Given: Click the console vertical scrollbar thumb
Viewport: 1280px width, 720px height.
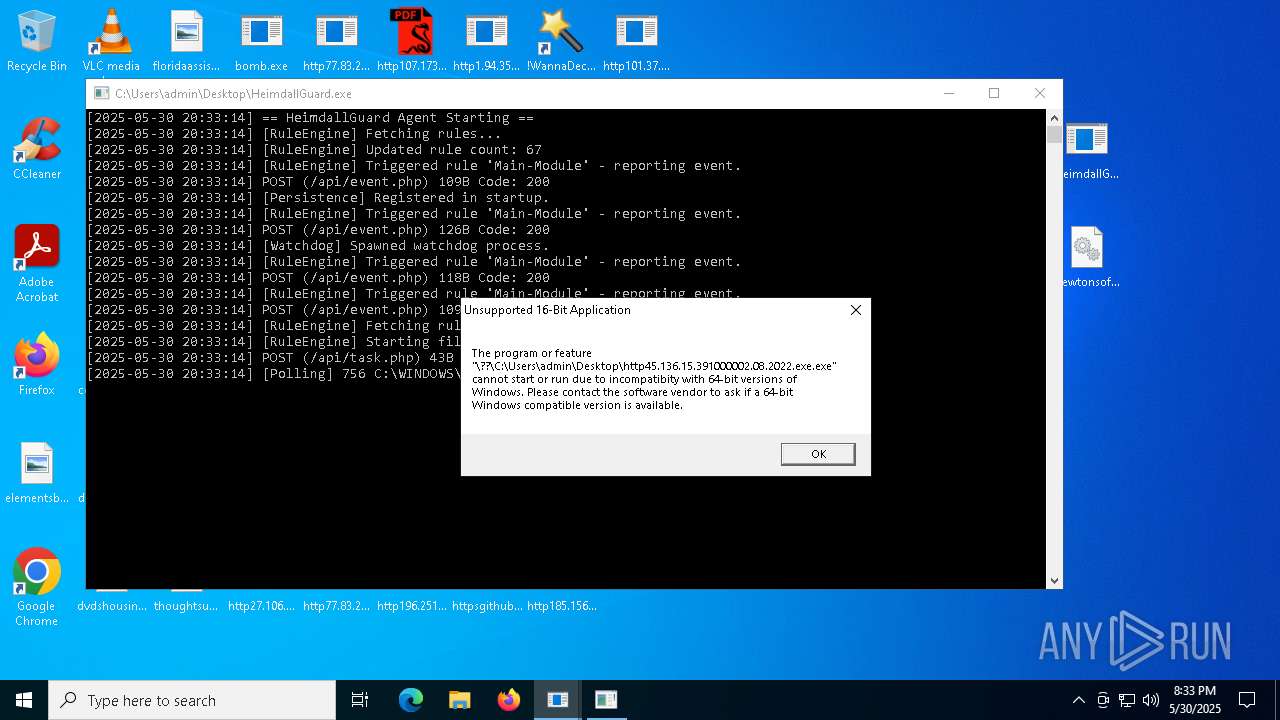Looking at the screenshot, I should tap(1054, 135).
